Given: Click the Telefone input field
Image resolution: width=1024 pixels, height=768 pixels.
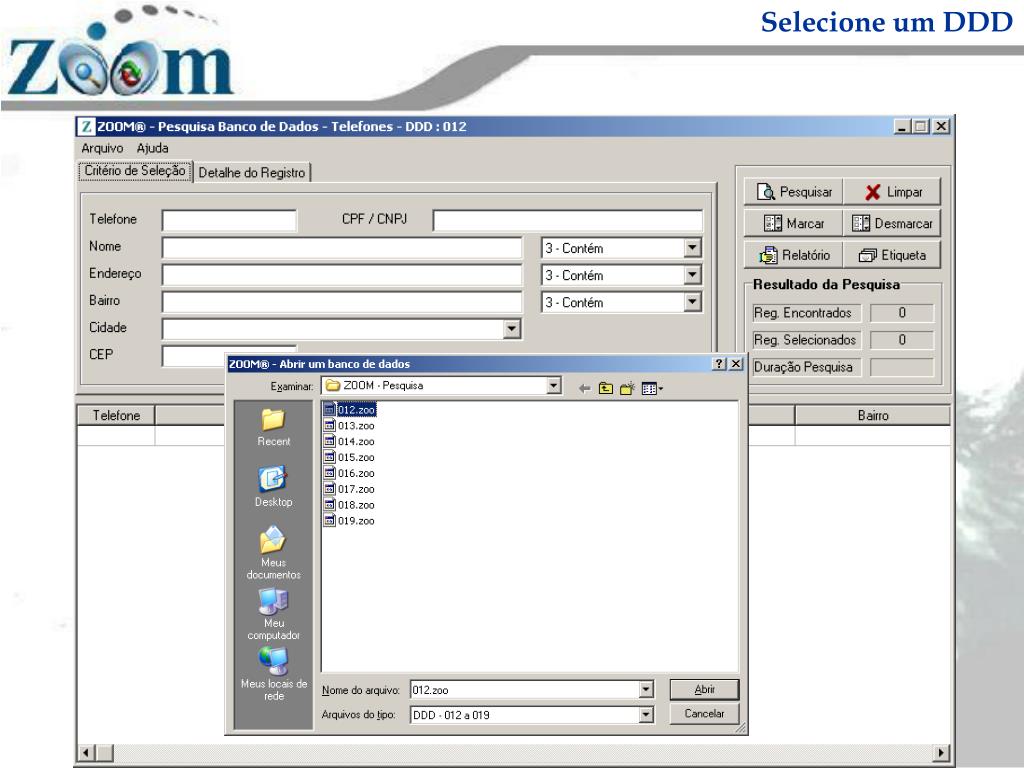Looking at the screenshot, I should coord(229,221).
